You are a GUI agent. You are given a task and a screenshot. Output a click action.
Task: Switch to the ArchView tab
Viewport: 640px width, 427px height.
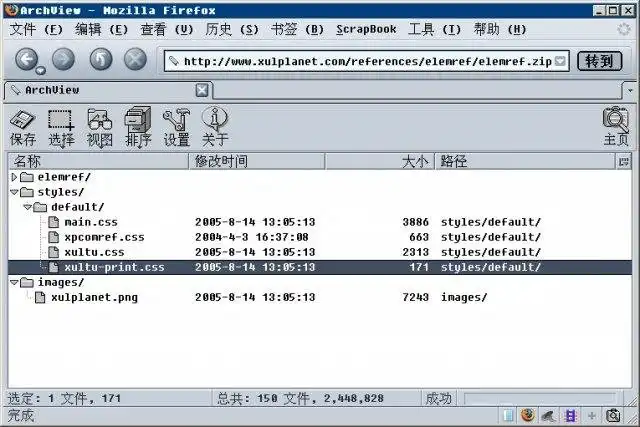click(x=109, y=90)
